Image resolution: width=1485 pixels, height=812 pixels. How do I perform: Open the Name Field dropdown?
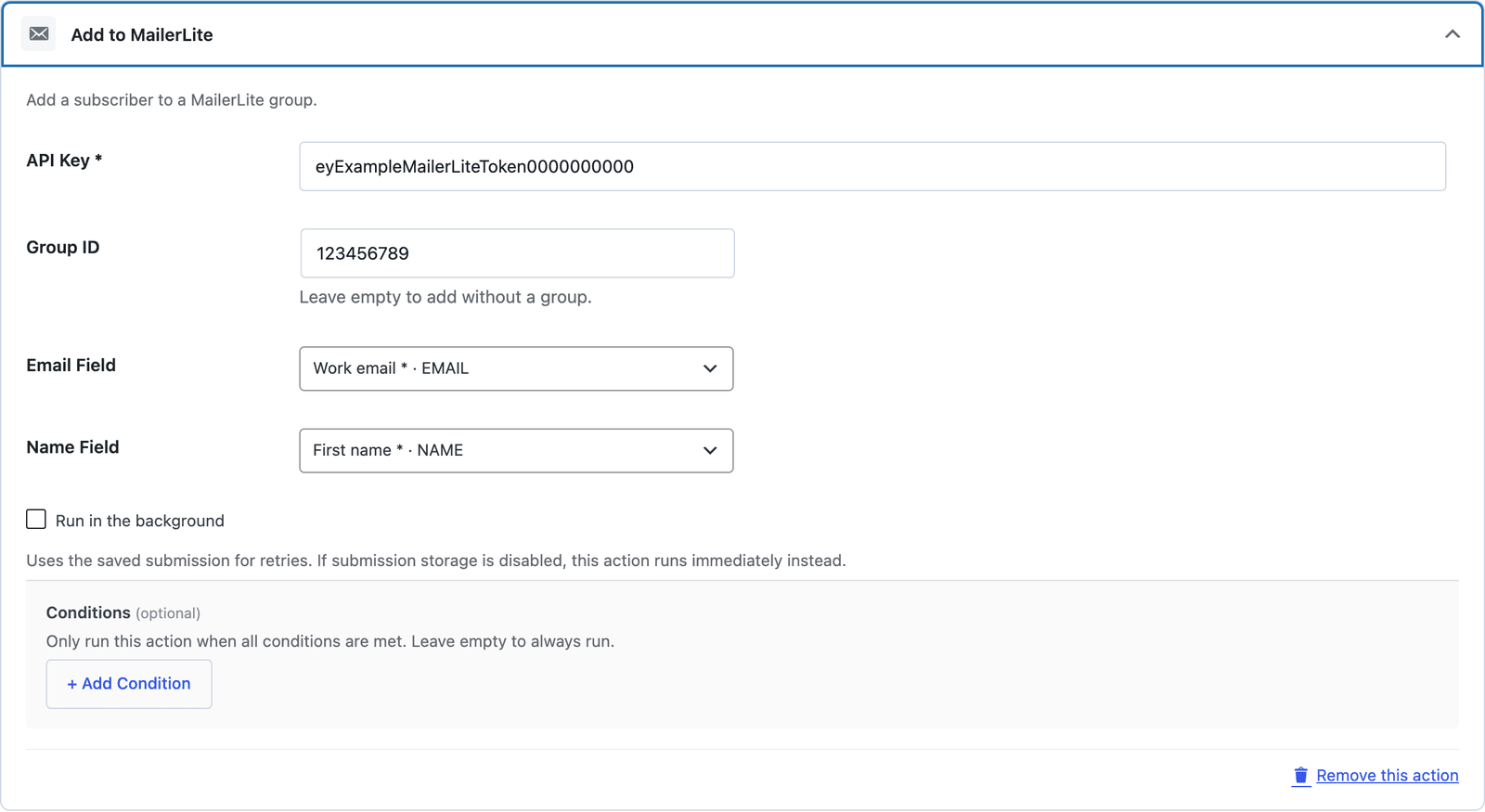click(x=516, y=450)
